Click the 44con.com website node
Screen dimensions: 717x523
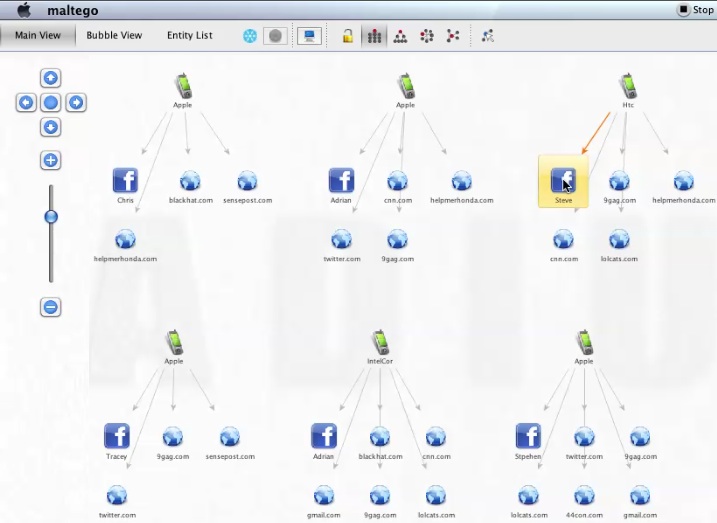pyautogui.click(x=584, y=494)
